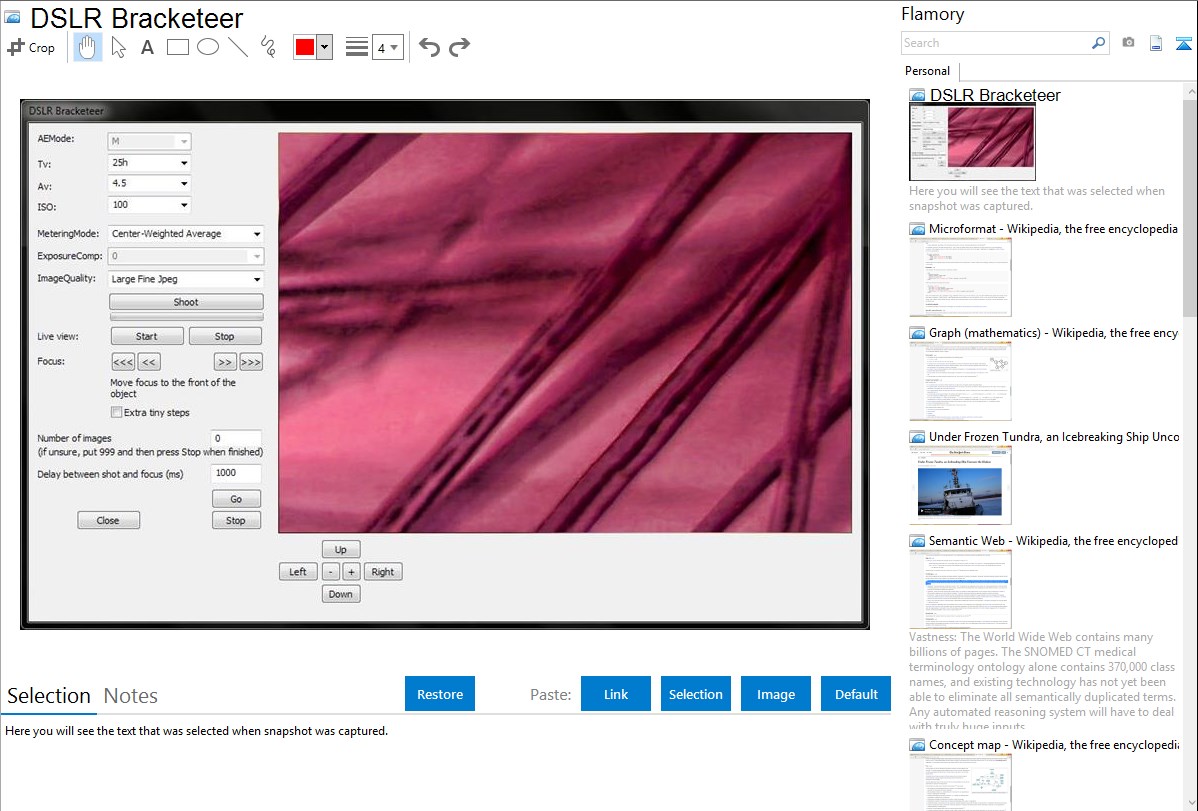Select the straight line tool
The width and height of the screenshot is (1198, 811).
pos(238,47)
